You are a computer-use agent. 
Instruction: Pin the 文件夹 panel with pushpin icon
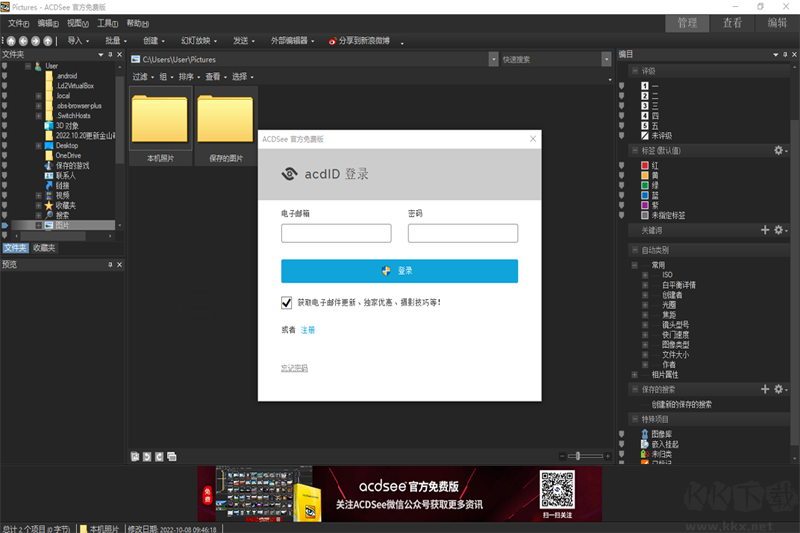pyautogui.click(x=111, y=54)
